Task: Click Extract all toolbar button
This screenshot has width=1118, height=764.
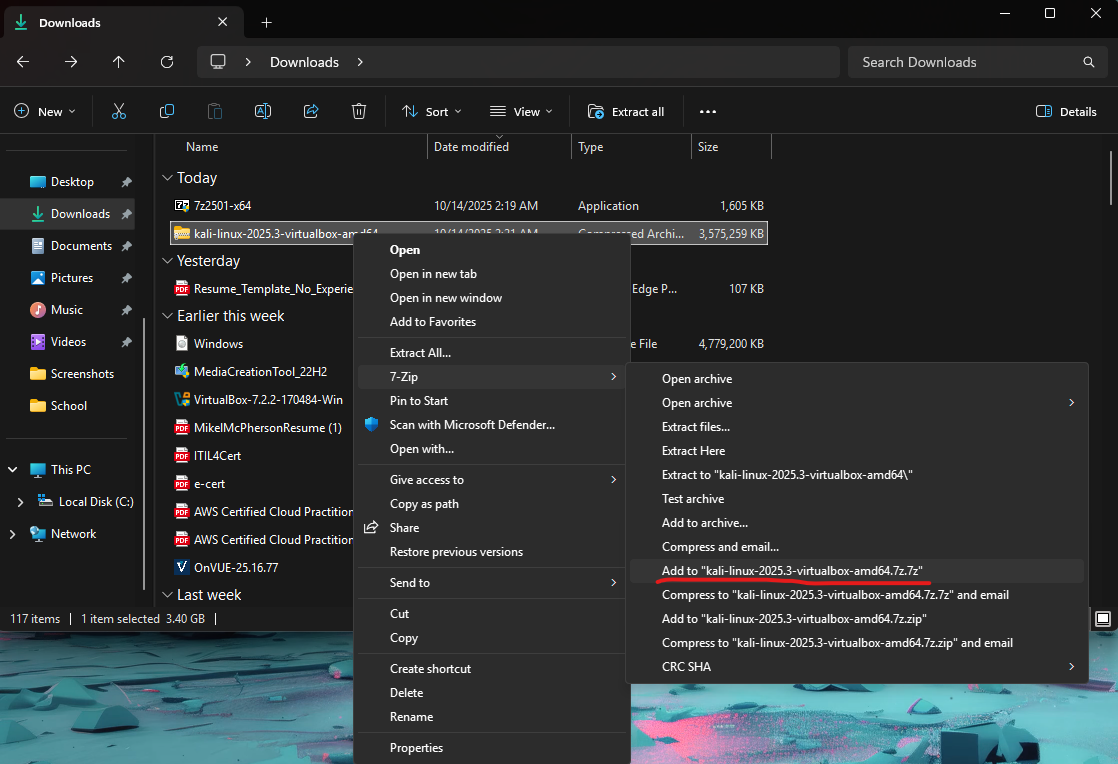Action: [626, 111]
